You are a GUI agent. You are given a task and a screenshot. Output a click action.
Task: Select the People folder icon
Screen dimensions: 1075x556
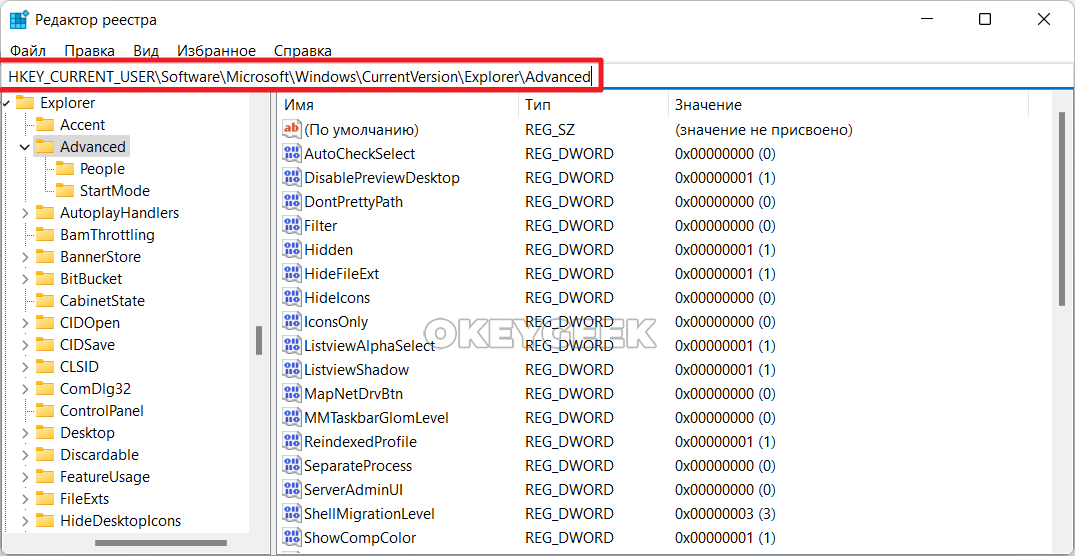pyautogui.click(x=64, y=169)
